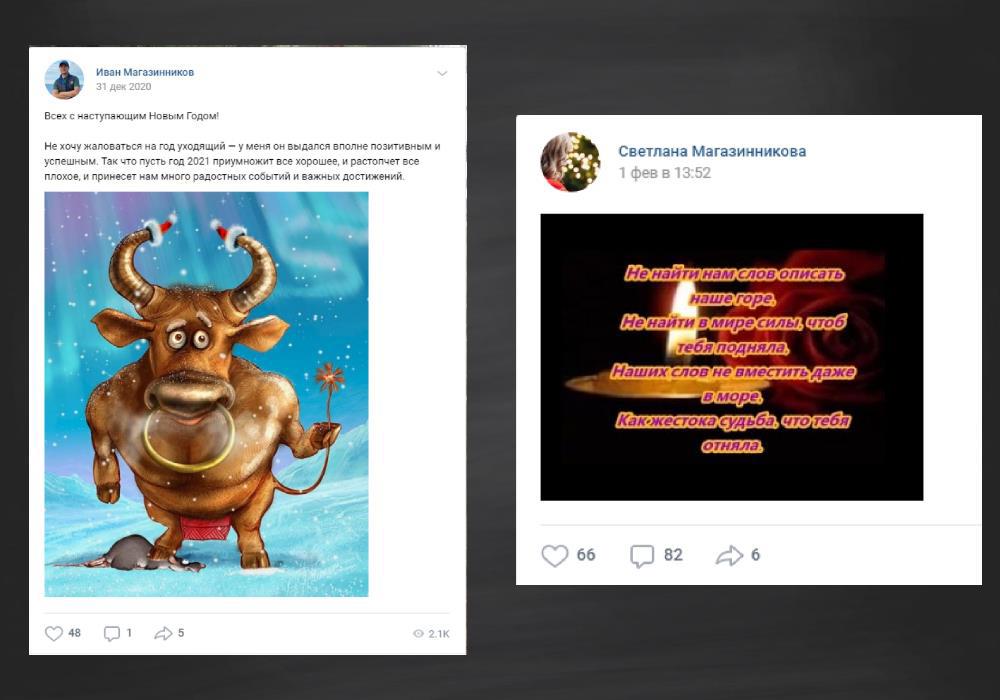
Task: Open Иван Магазинников profile name link
Action: pos(145,72)
